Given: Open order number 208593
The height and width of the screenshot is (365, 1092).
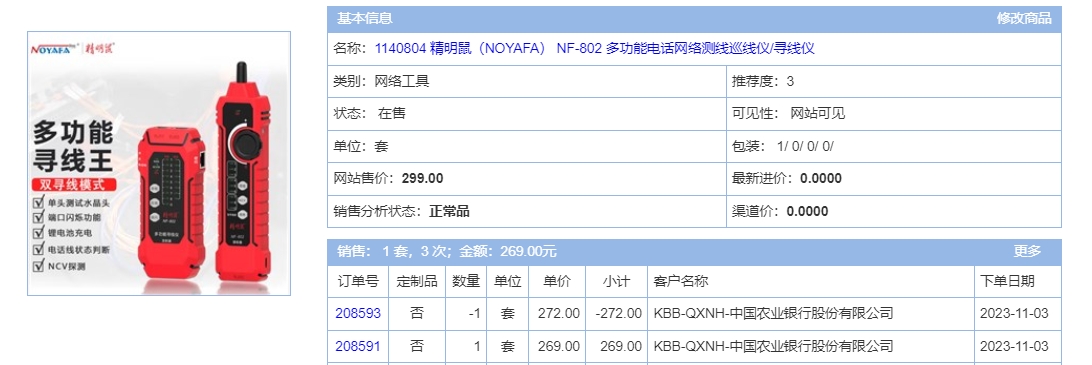Looking at the screenshot, I should [x=358, y=313].
